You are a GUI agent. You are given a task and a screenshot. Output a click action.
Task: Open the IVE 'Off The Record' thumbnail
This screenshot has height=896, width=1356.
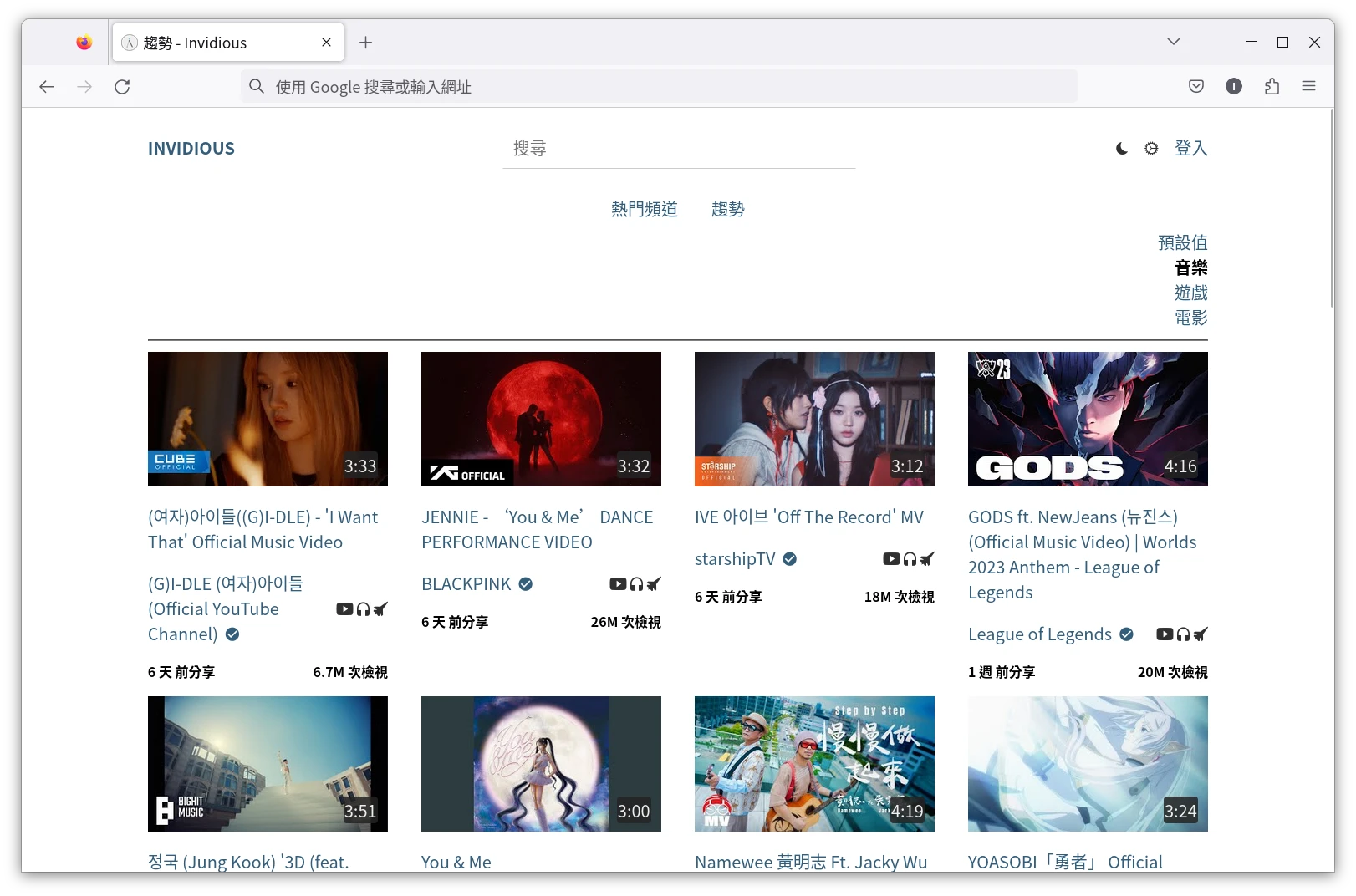[814, 419]
